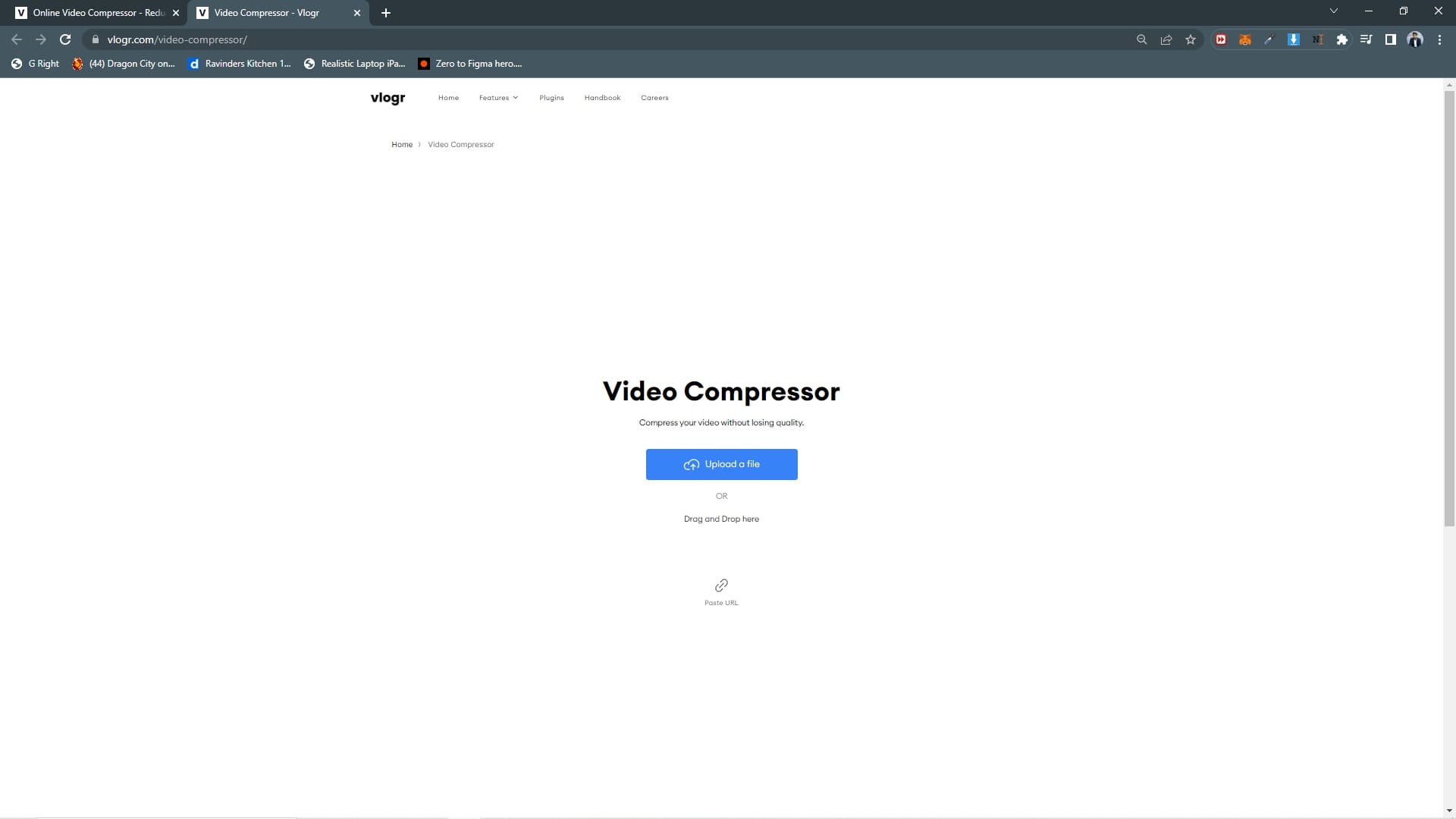This screenshot has width=1456, height=819.
Task: Open the tab search chevron
Action: pos(1334,11)
